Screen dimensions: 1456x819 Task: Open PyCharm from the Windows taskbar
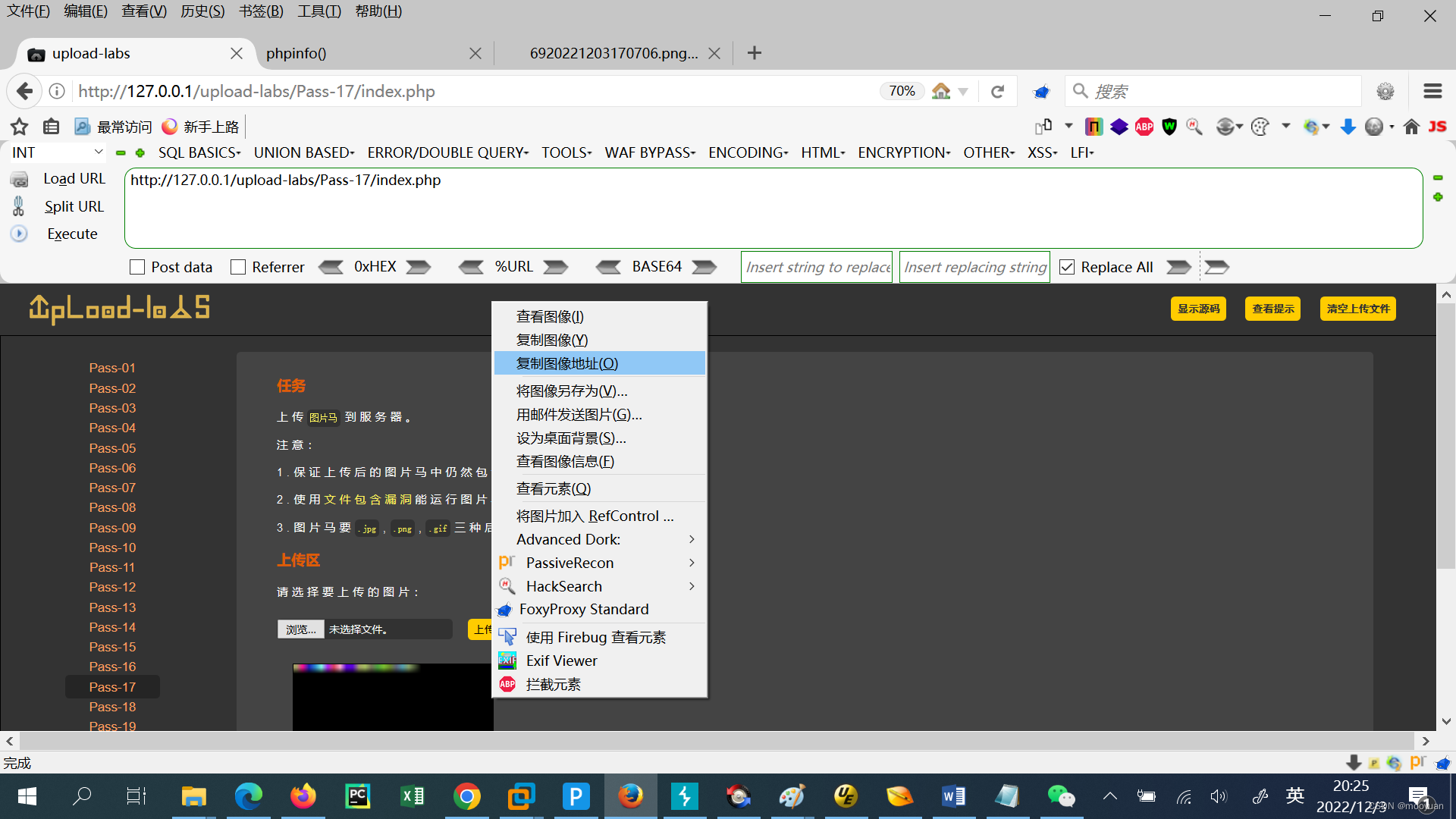357,796
